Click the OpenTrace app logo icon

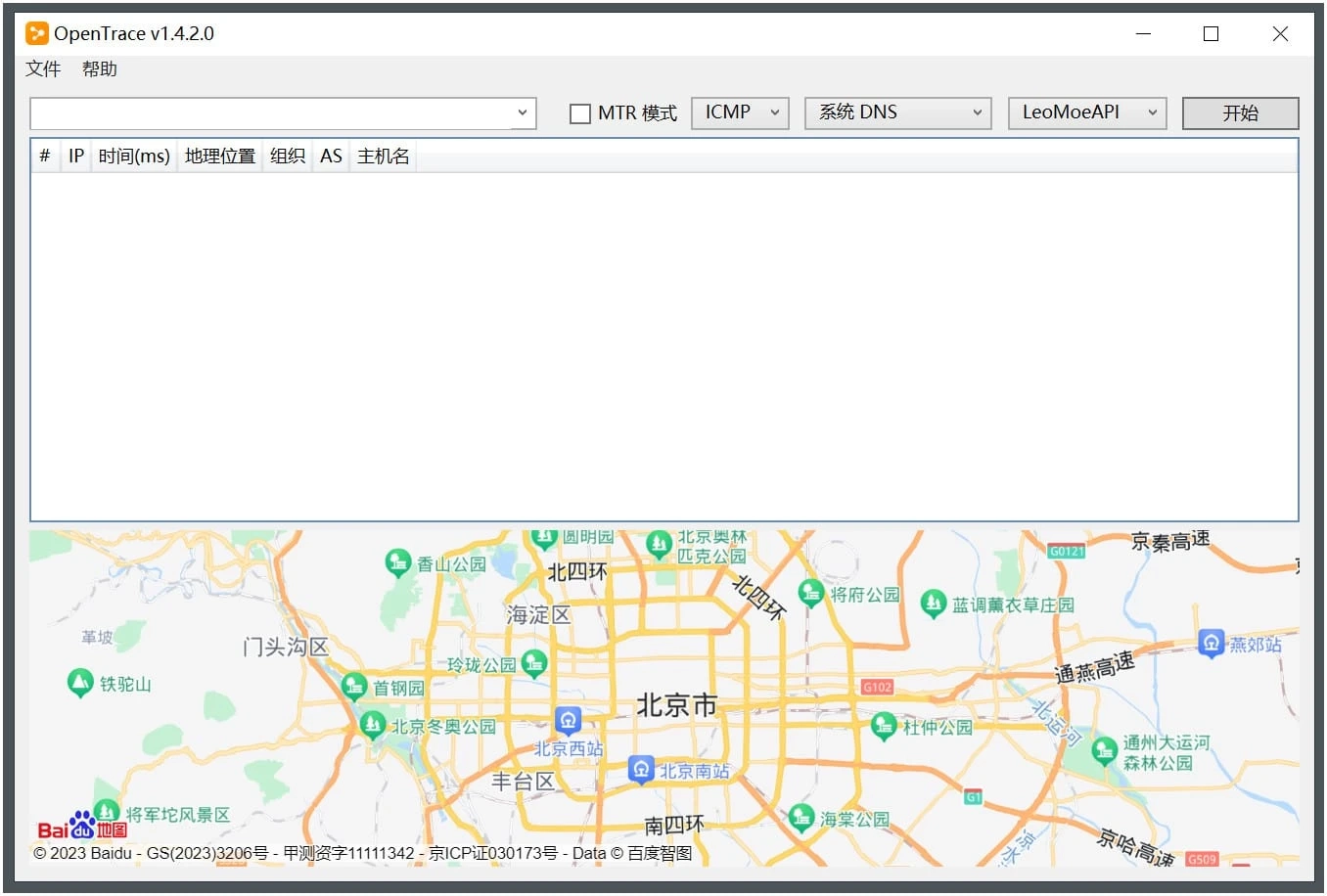(36, 33)
